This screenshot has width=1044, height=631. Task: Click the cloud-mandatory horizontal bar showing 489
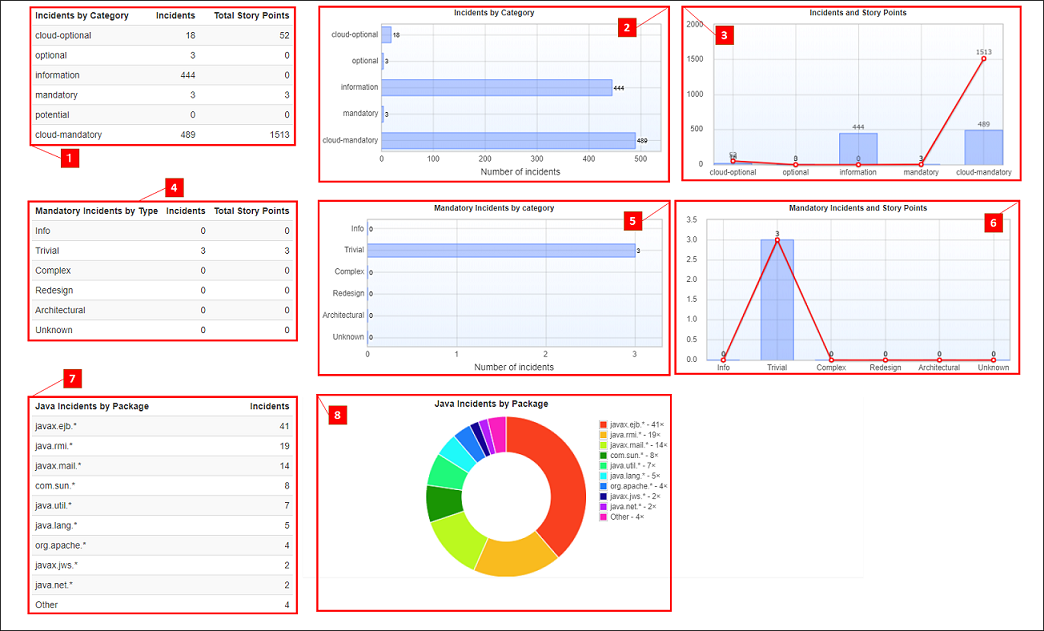(x=507, y=140)
